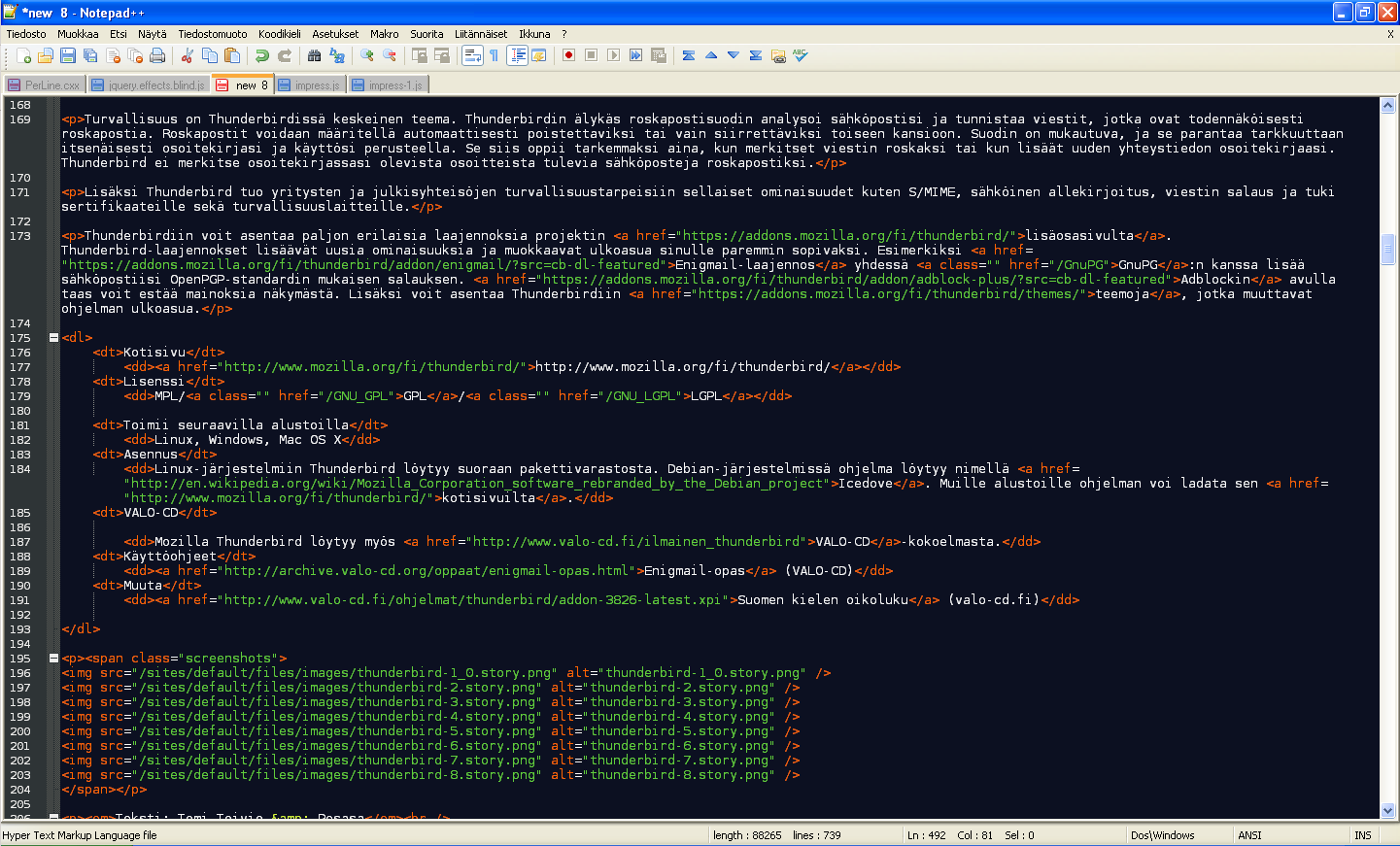Click the vertical scrollbar thumb
This screenshot has height=846, width=1400.
tap(1387, 249)
